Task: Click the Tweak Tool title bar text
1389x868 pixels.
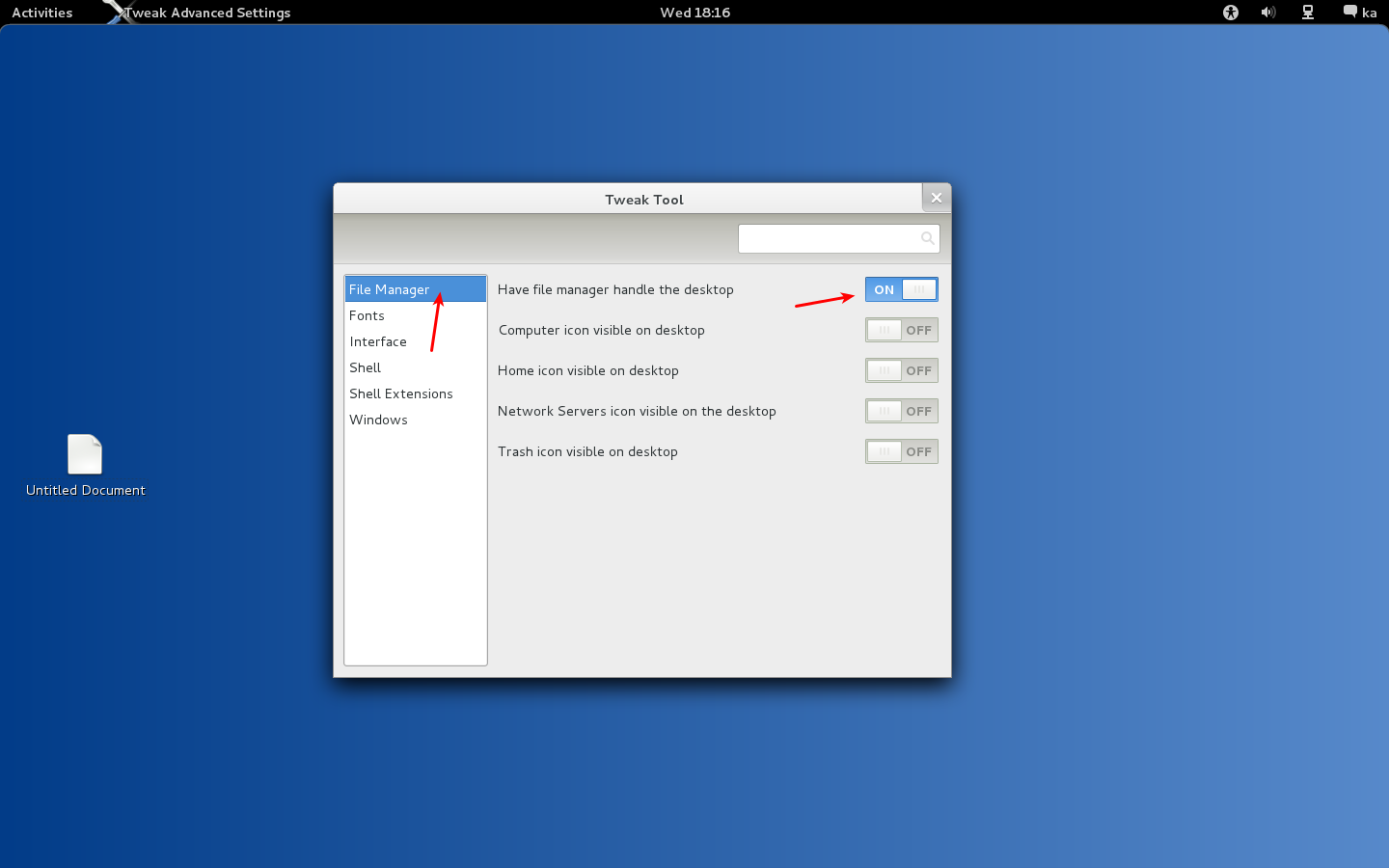Action: 643,200
